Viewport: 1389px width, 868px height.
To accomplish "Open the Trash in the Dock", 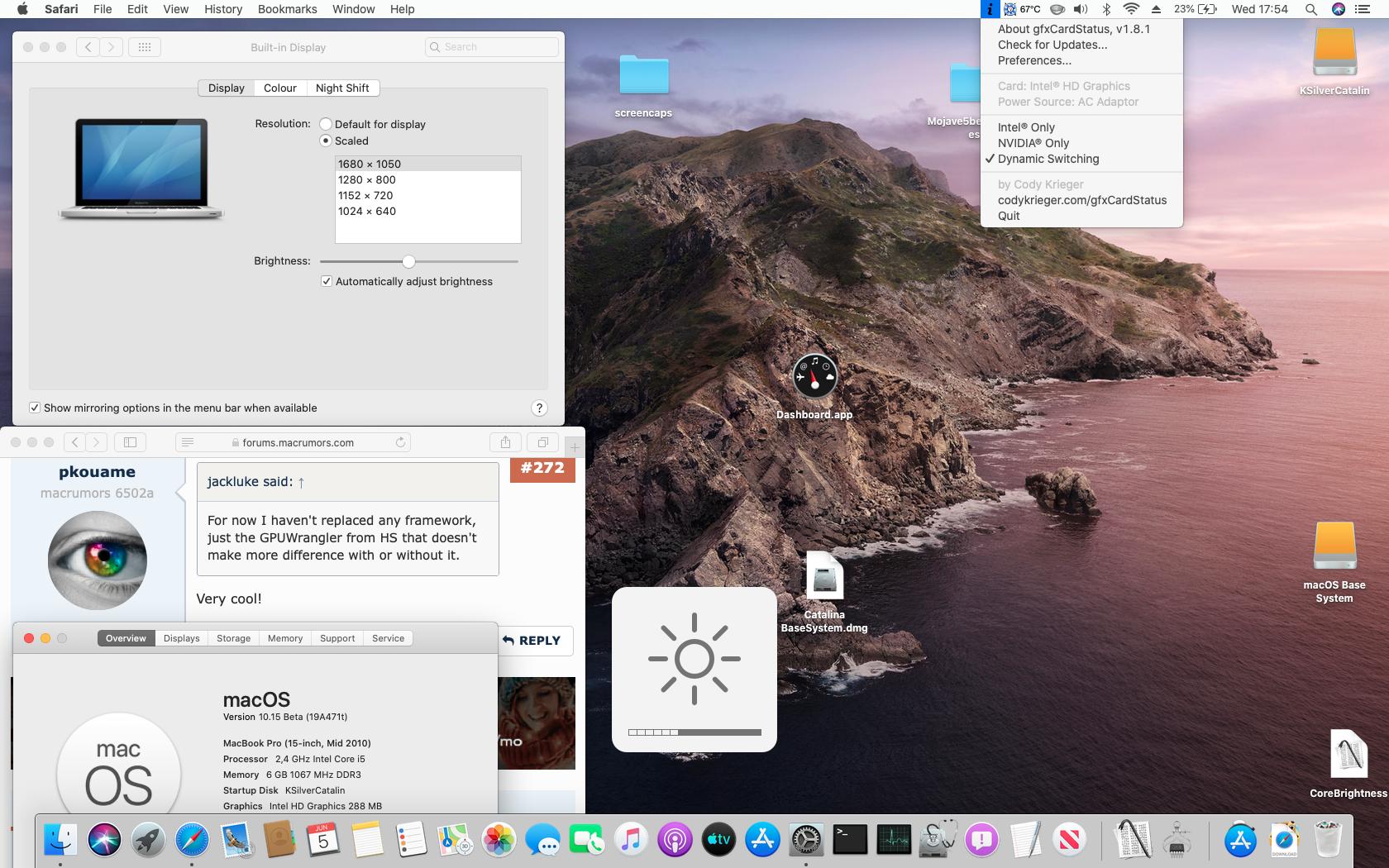I will (1328, 838).
